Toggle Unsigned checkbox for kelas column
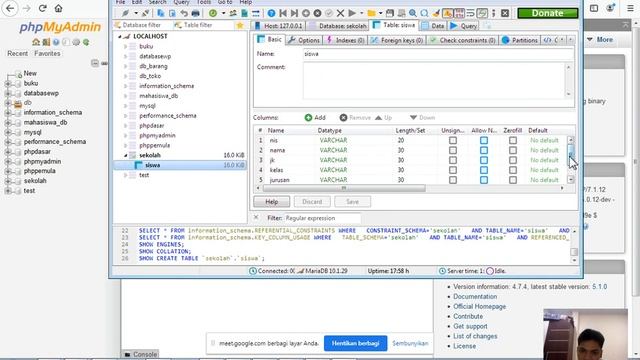Screen dimensions: 640x360 [453, 170]
